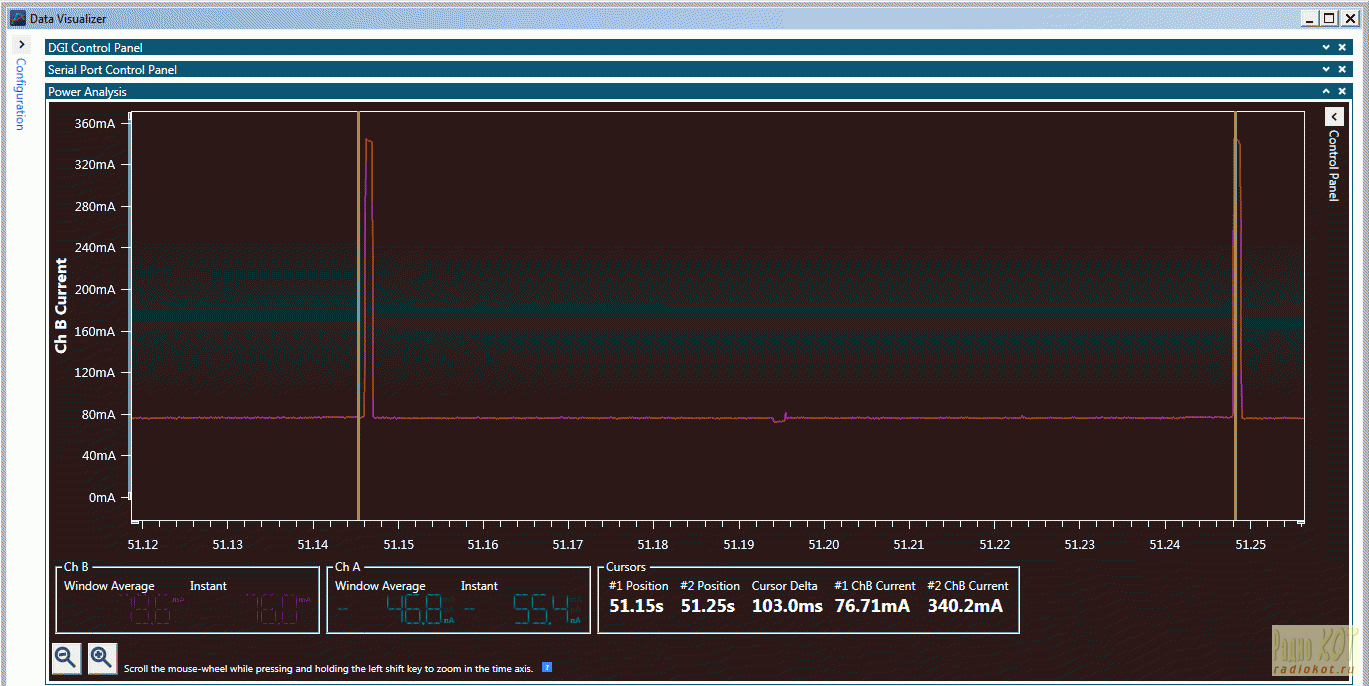Open the right-side Control Panel arrow

point(1333,117)
